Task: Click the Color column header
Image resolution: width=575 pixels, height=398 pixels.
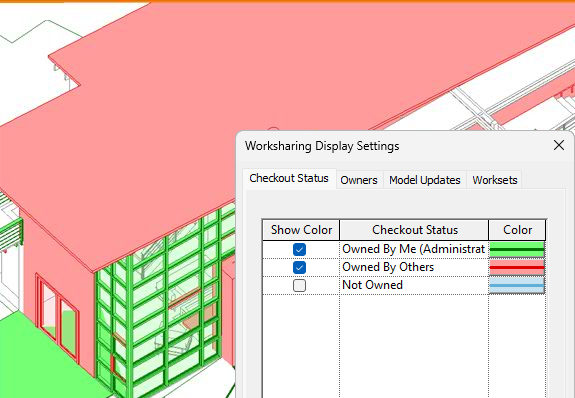Action: (x=517, y=230)
